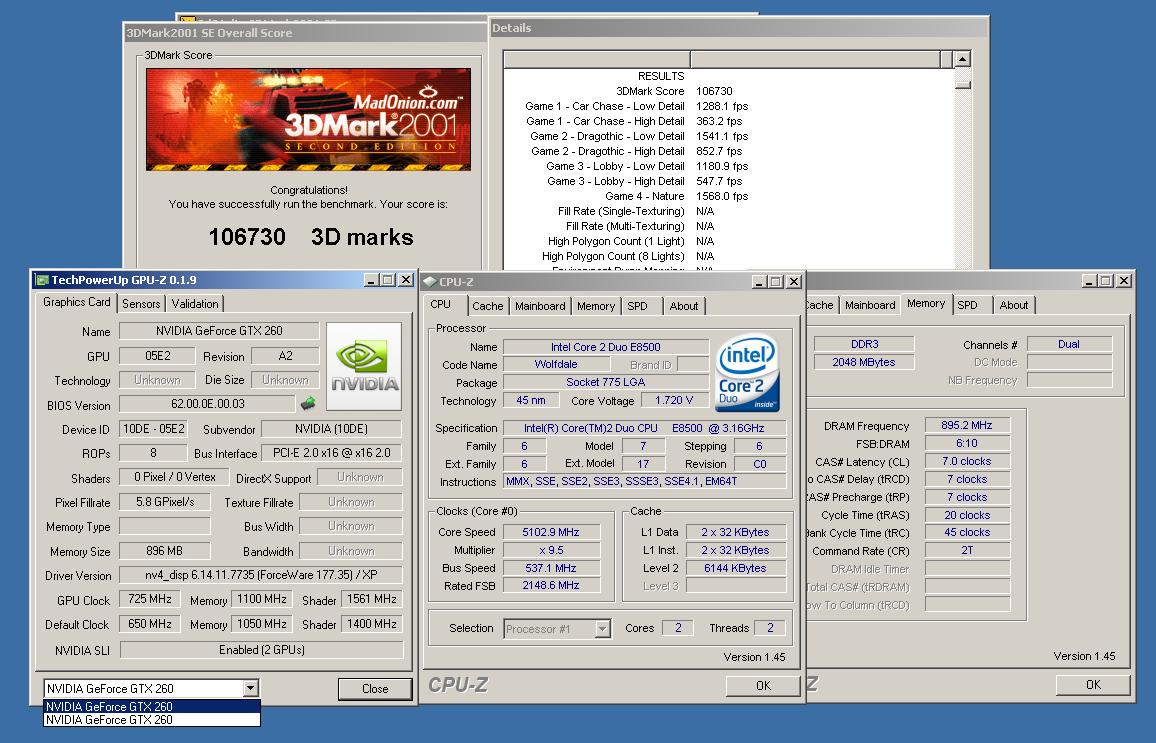Image resolution: width=1156 pixels, height=743 pixels.
Task: Open the About tab in the second CPU-Z window
Action: (1014, 305)
